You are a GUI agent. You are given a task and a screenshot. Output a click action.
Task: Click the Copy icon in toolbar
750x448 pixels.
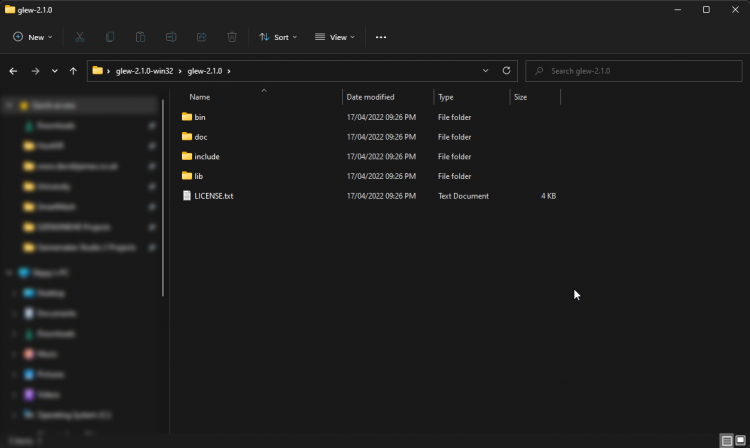click(110, 37)
